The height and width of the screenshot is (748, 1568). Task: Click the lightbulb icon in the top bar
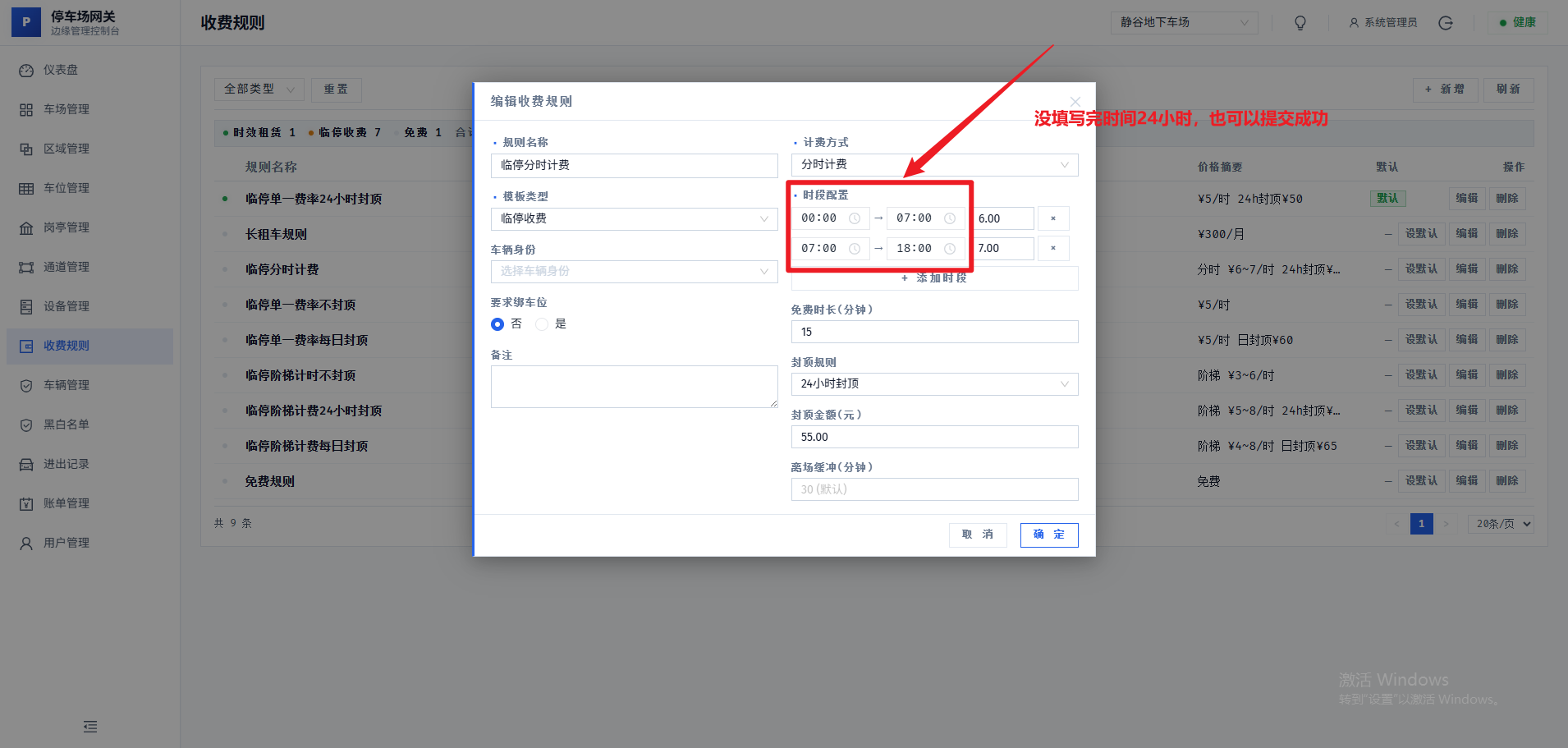(x=1300, y=22)
